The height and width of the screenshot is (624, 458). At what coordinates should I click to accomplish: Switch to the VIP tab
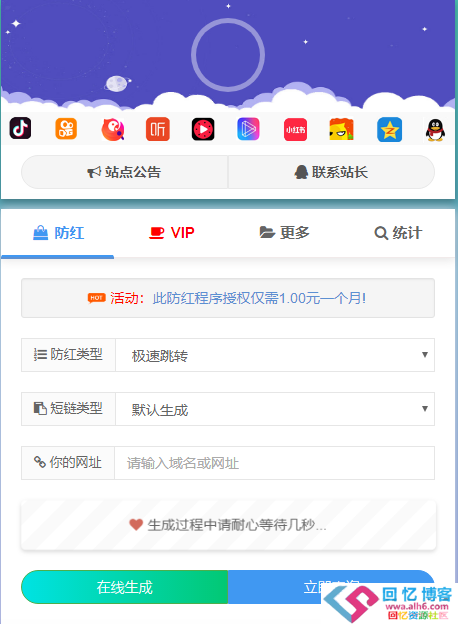click(x=172, y=233)
